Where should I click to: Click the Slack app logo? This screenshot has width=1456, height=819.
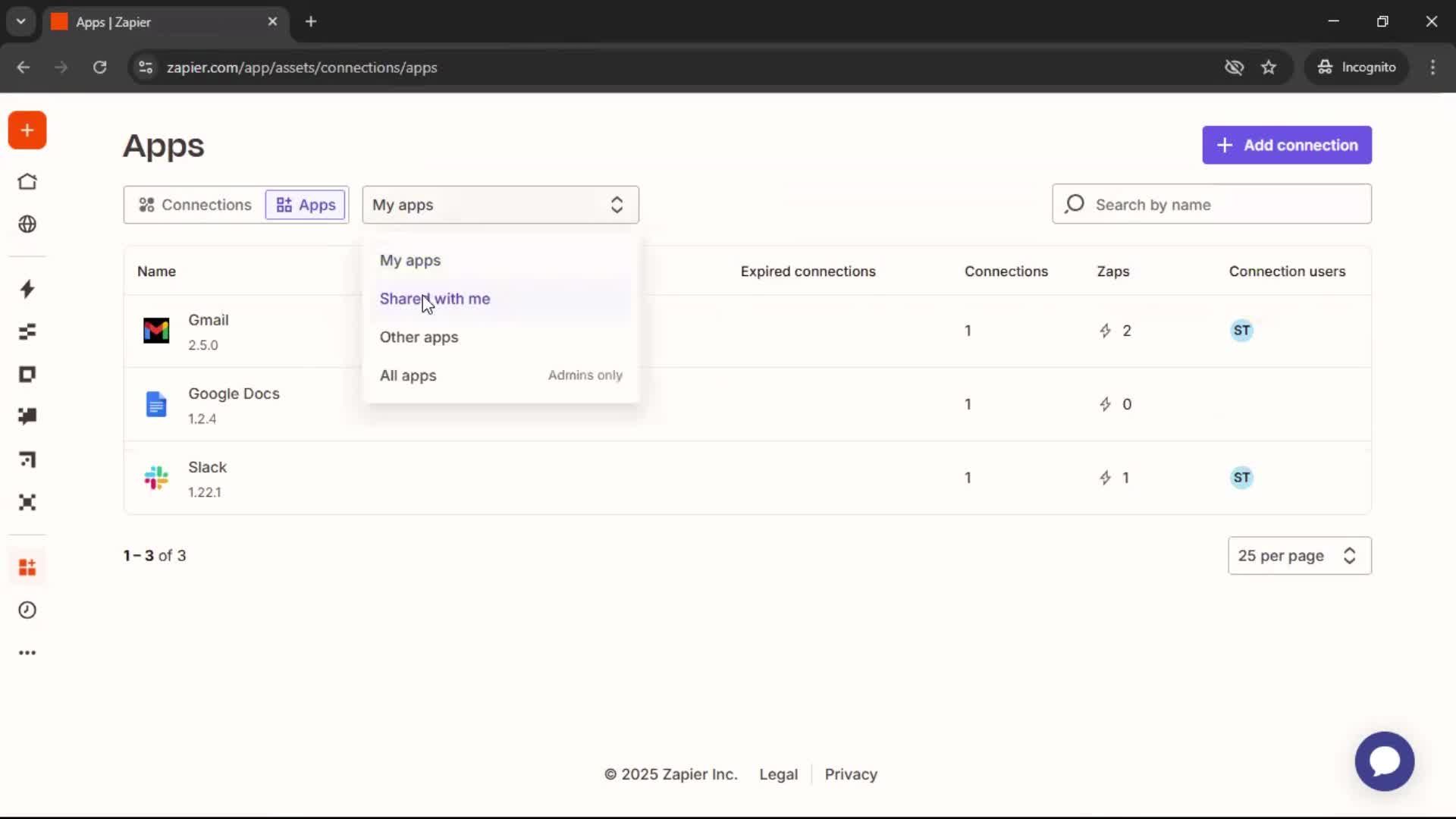(156, 478)
